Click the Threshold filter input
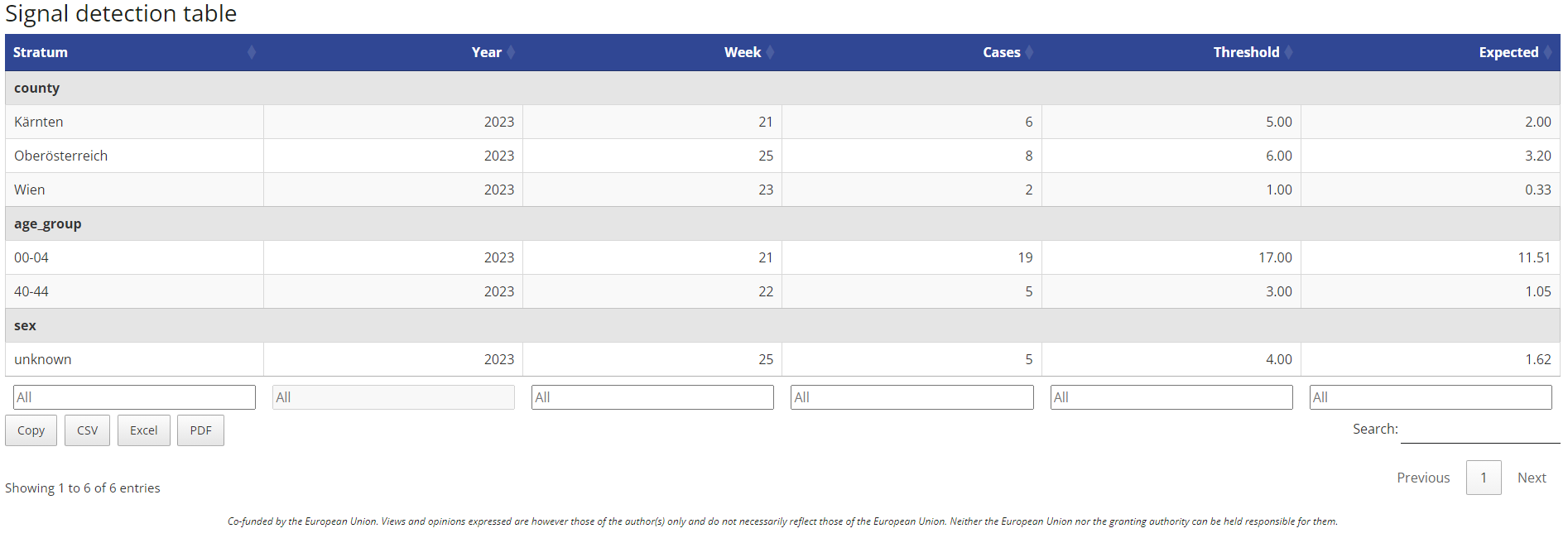 1171,397
